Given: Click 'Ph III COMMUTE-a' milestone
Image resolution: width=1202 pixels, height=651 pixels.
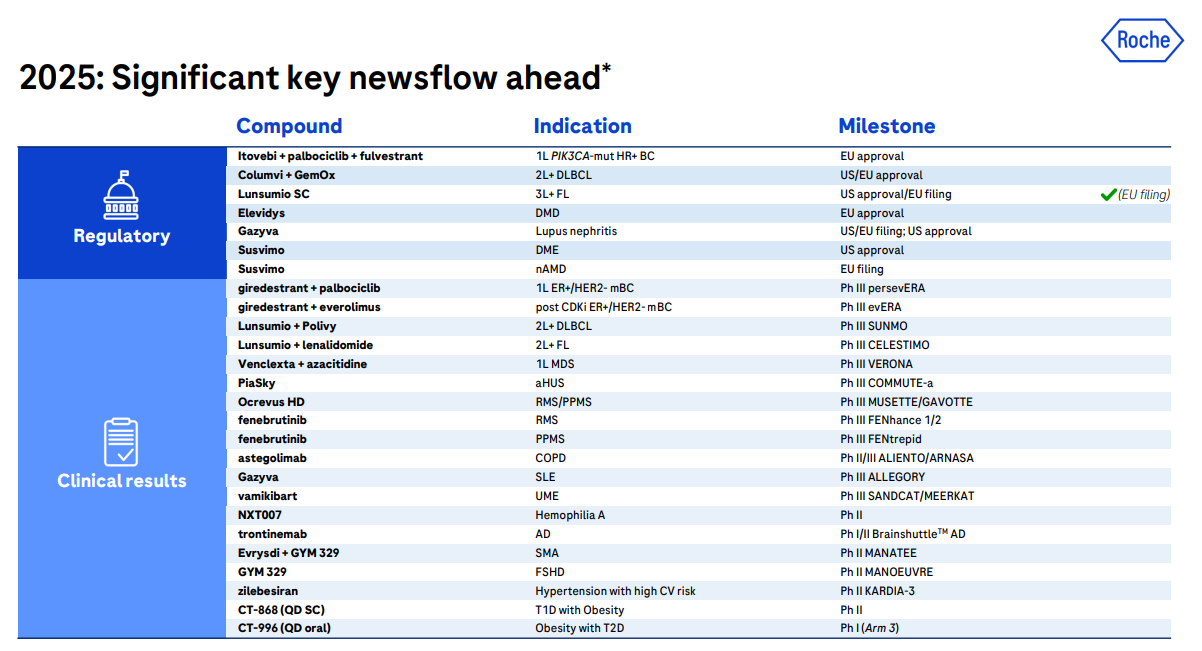Looking at the screenshot, I should tap(887, 383).
